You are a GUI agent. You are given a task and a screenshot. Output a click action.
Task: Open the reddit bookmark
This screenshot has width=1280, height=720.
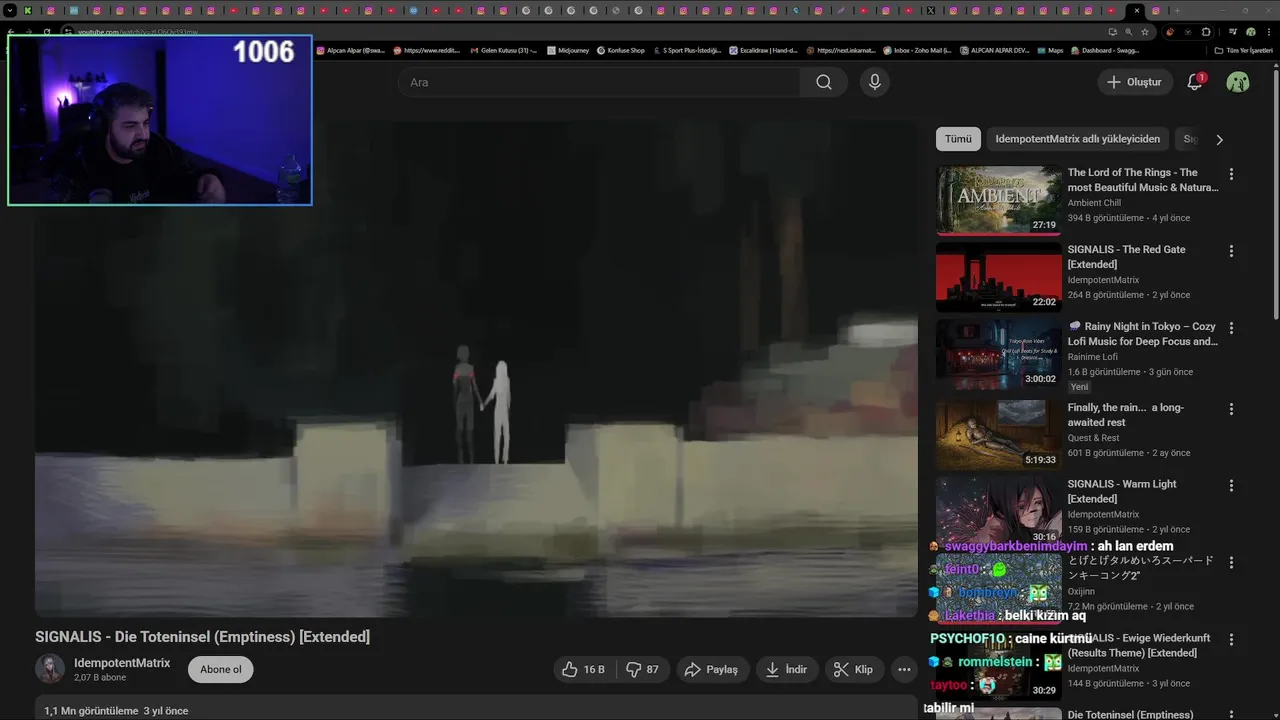[428, 50]
